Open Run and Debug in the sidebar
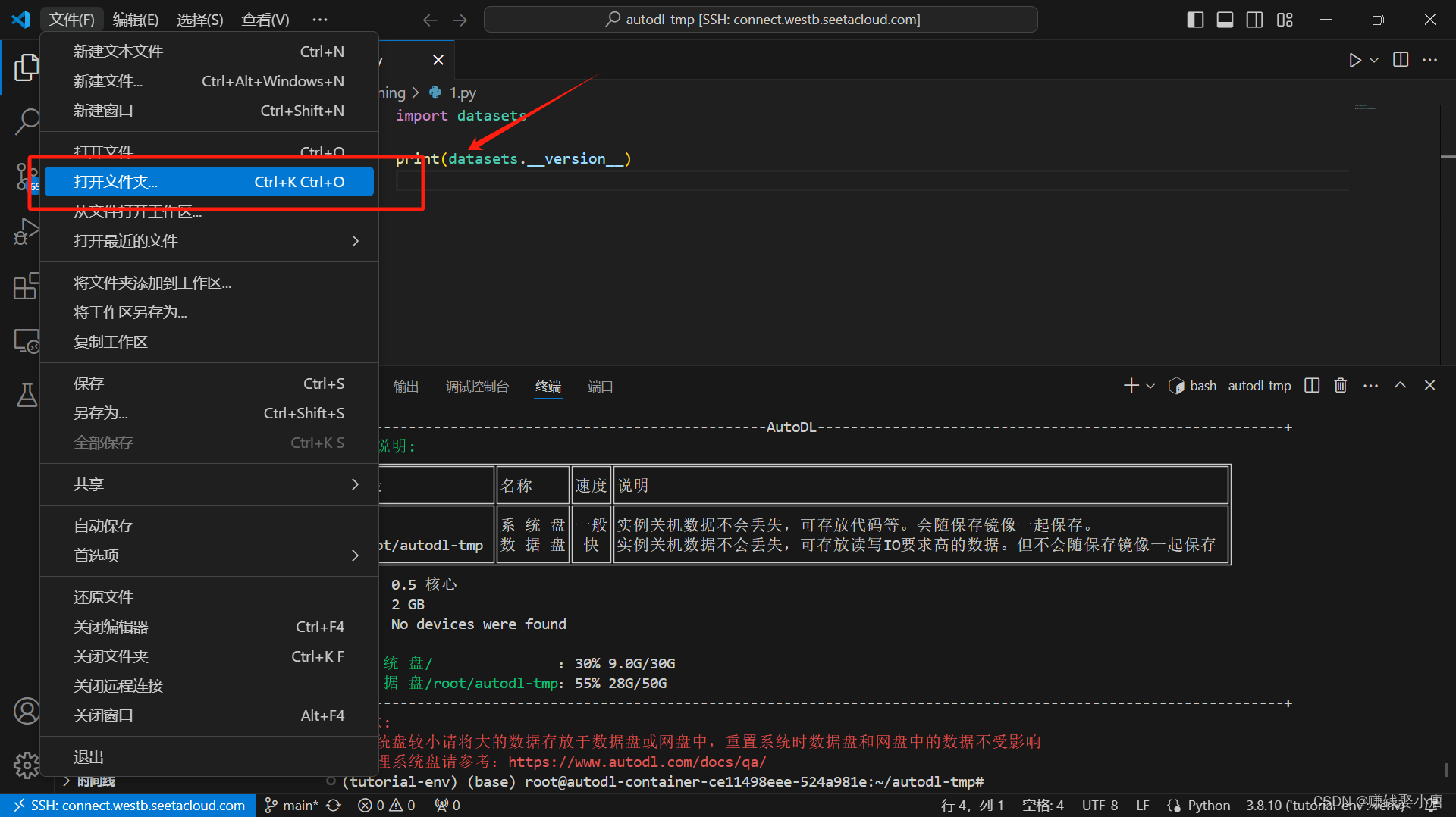Image resolution: width=1456 pixels, height=817 pixels. 27,231
